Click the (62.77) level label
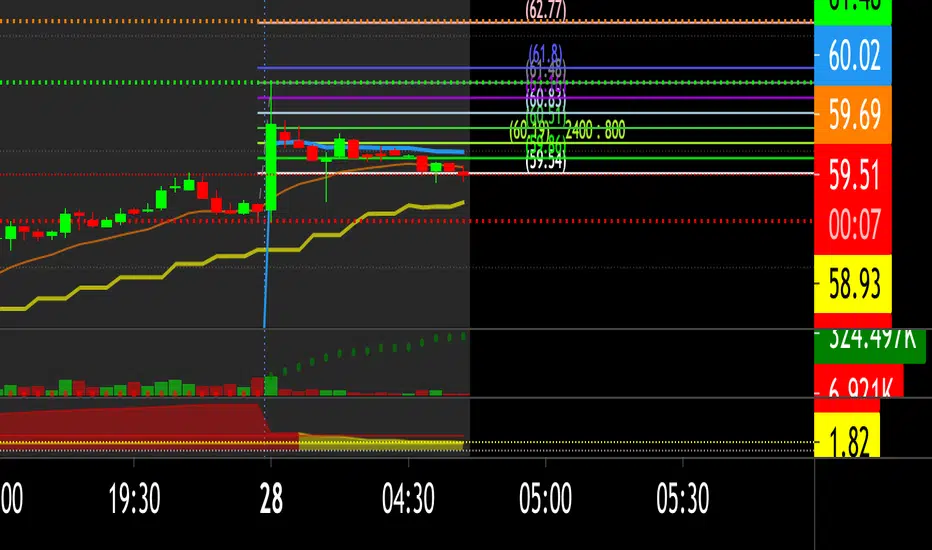Image resolution: width=932 pixels, height=550 pixels. coord(546,10)
